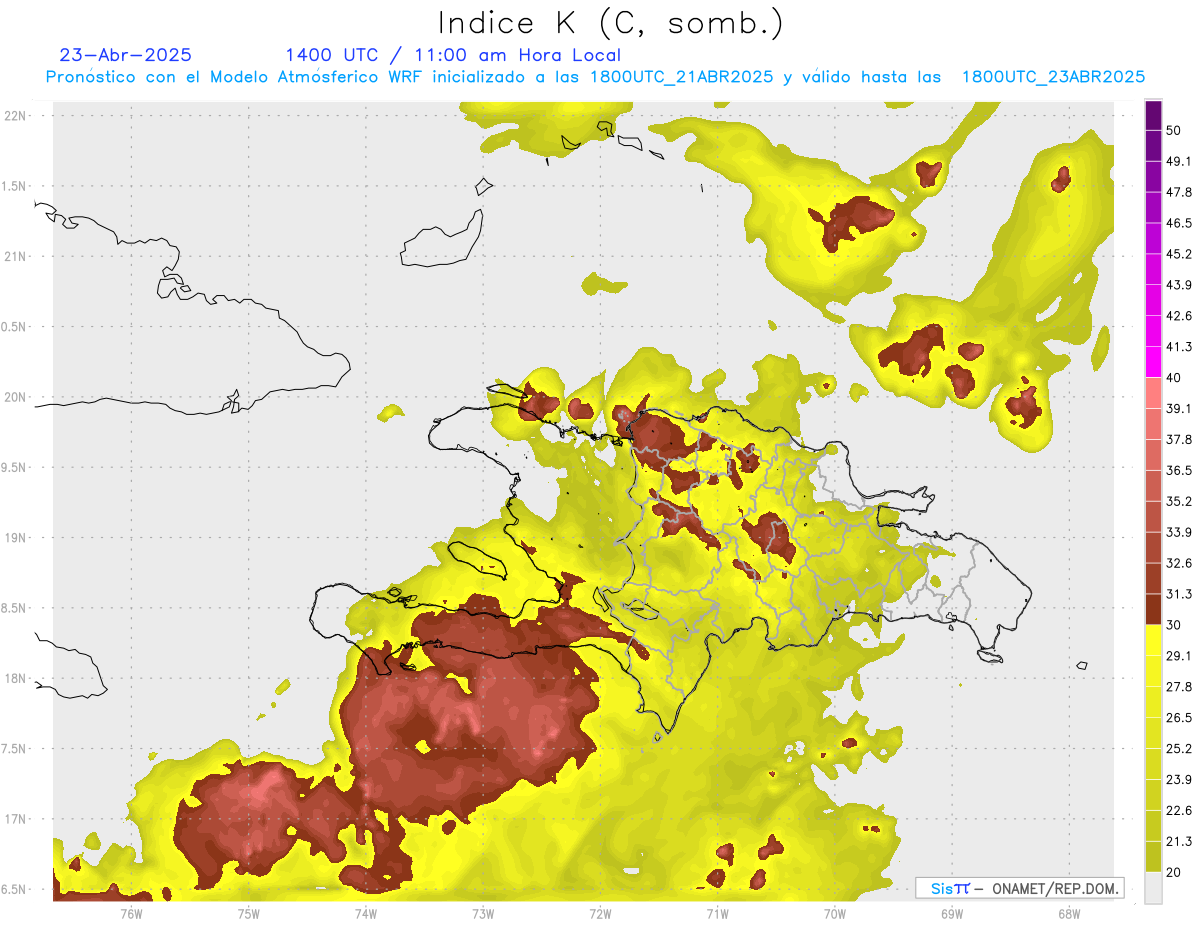Screen dimensions: 1200x927
Task: Click the legend value "21.3"
Action: click(x=1179, y=842)
